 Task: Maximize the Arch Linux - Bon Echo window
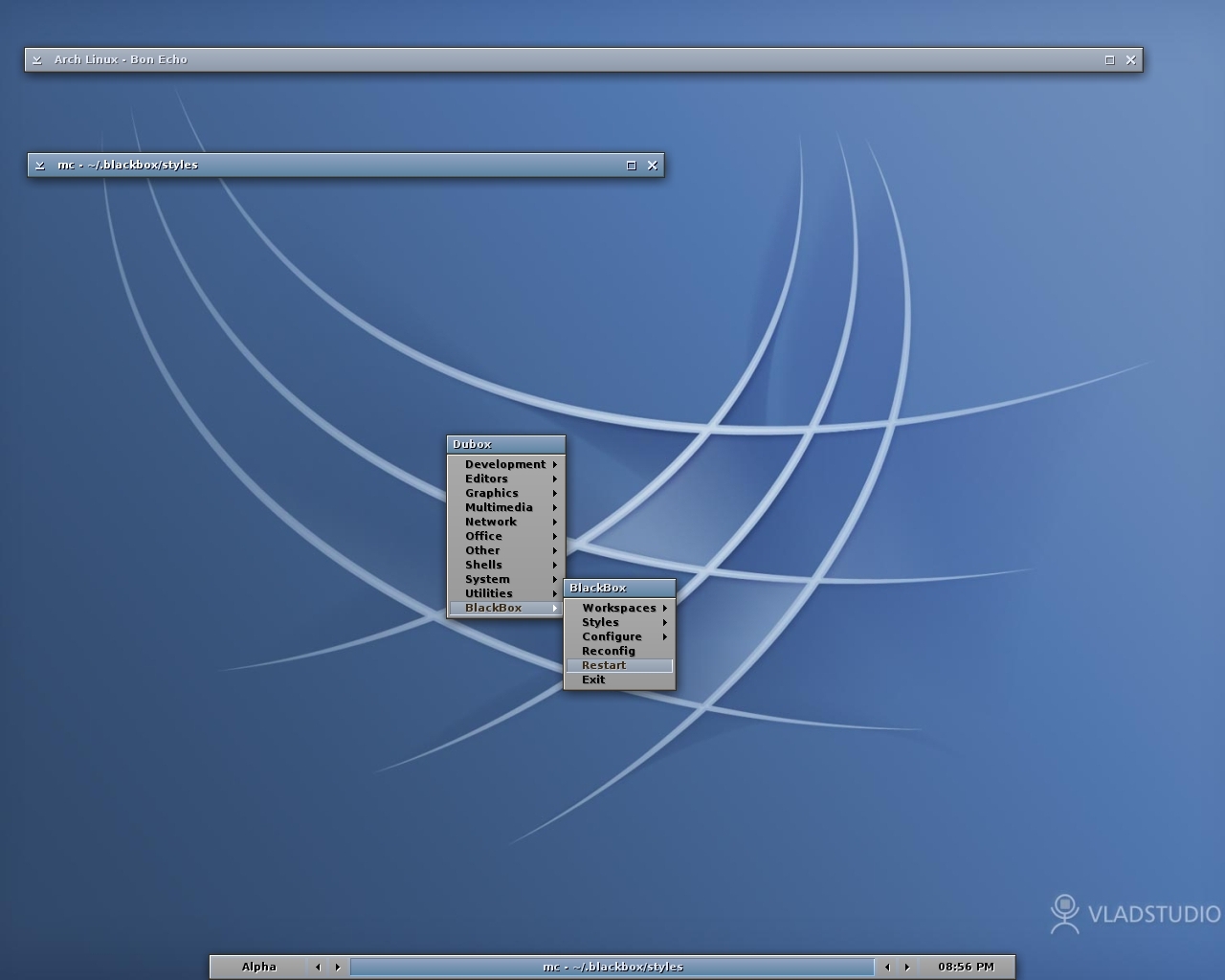[x=1110, y=59]
